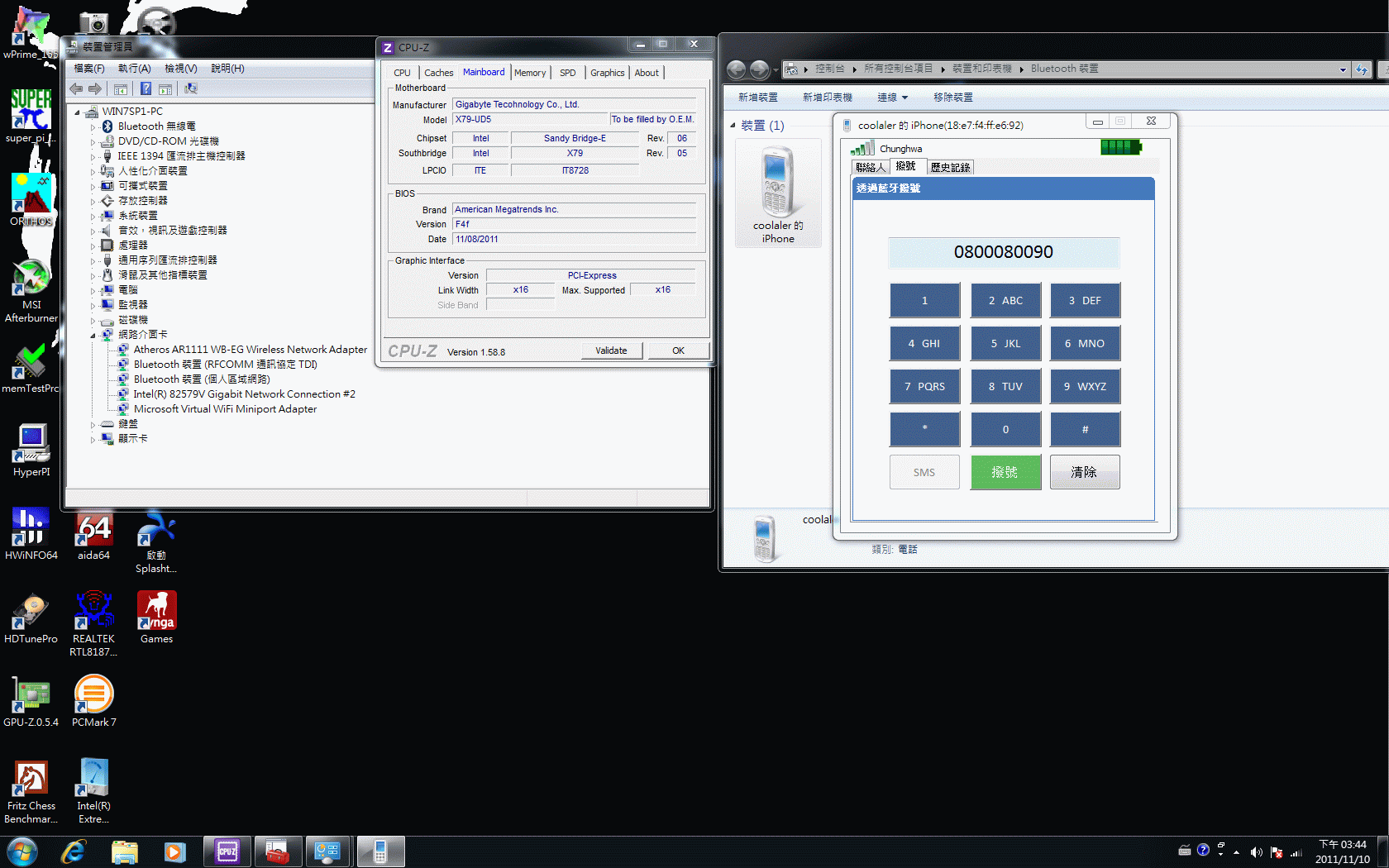
Task: Launch GPU-Z.0.5.4 from the desktop
Action: coord(31,702)
